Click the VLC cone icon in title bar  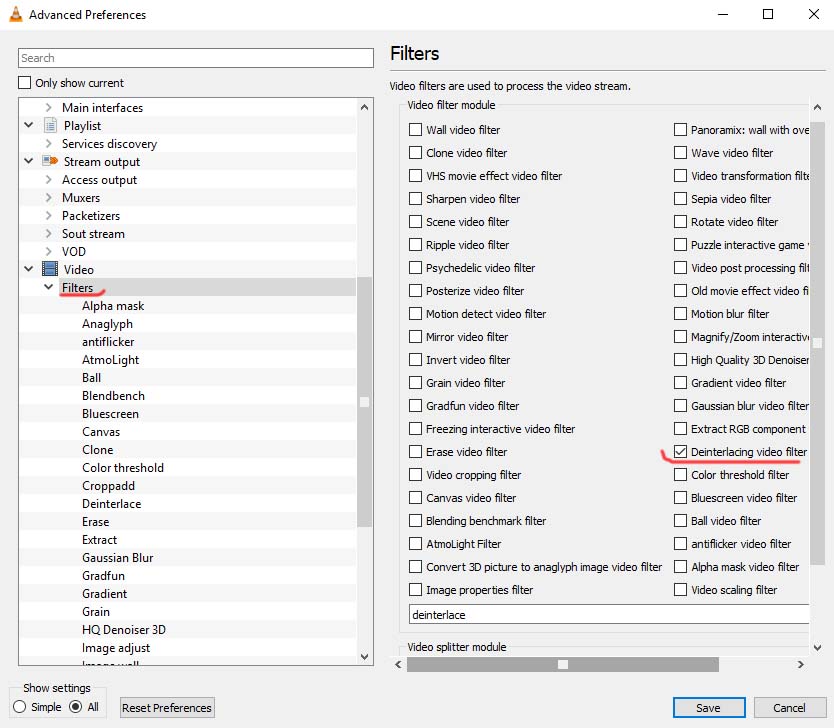[16, 14]
